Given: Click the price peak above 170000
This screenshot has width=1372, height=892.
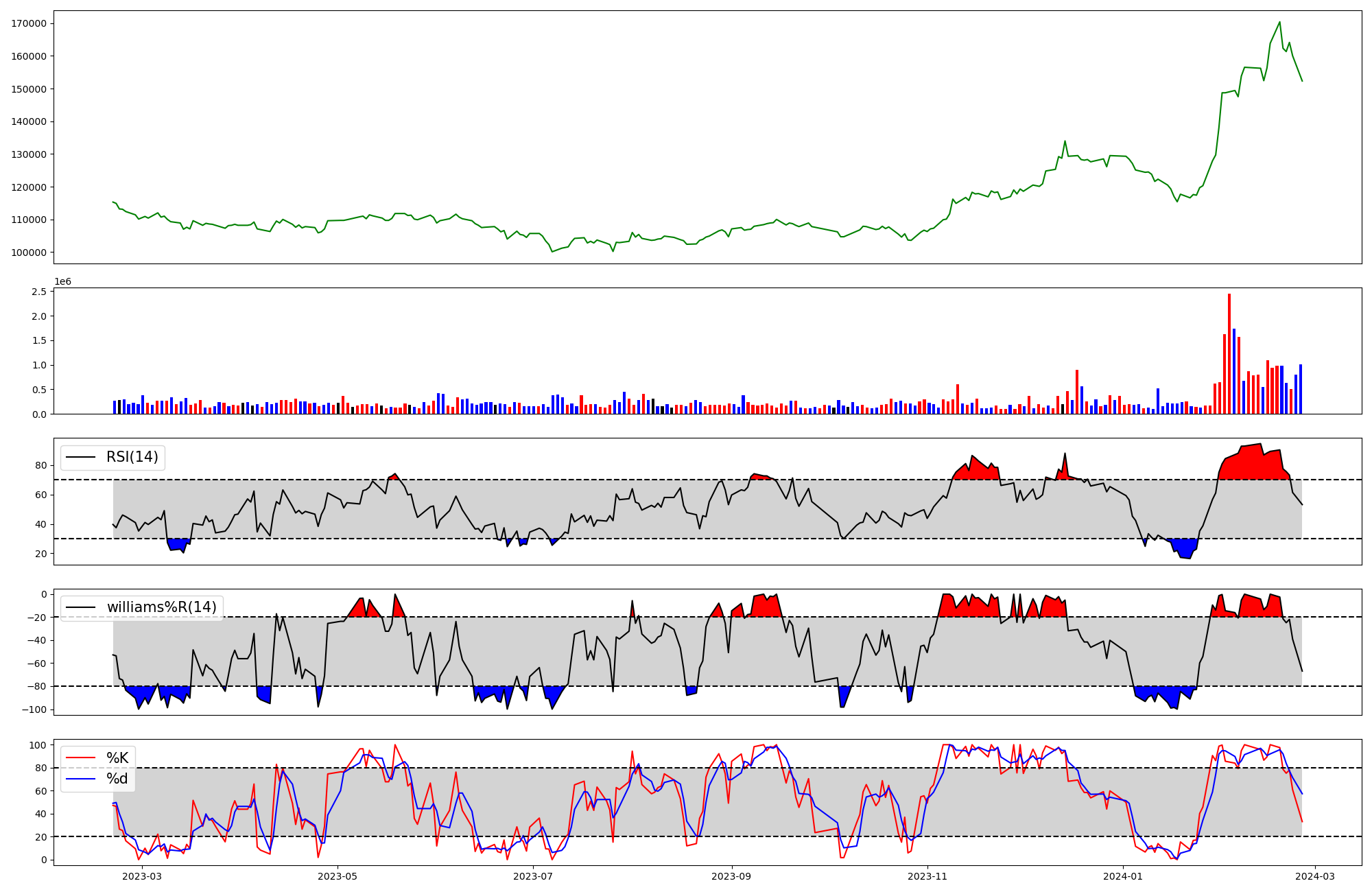Looking at the screenshot, I should pyautogui.click(x=1279, y=23).
